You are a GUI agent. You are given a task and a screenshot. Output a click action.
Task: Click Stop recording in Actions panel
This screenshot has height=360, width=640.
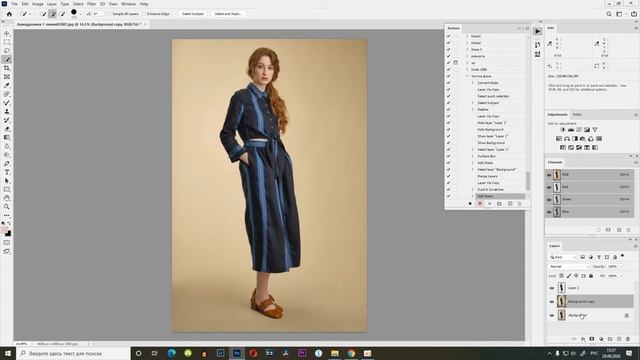click(x=470, y=203)
